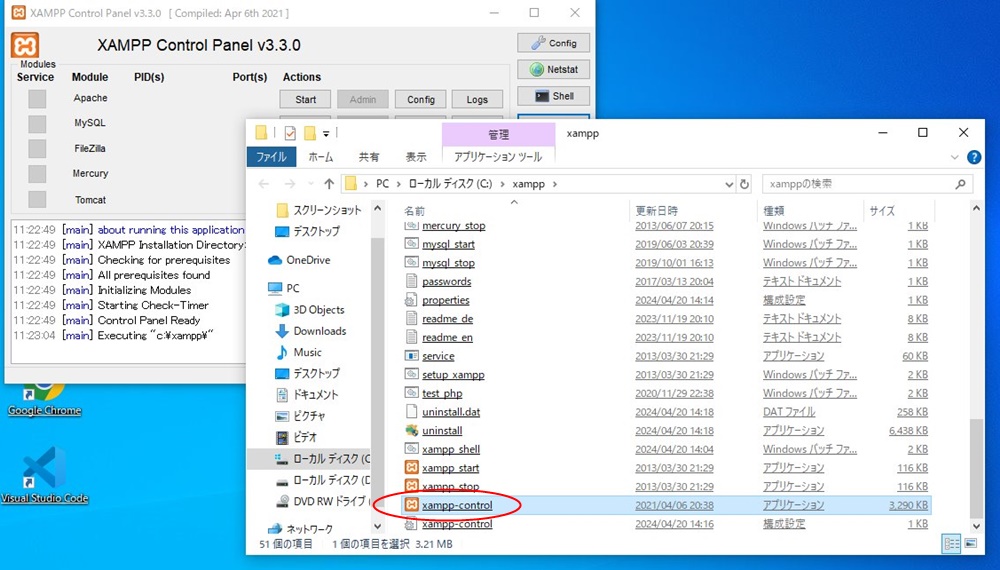Open the Config button with wrench icon
Screen dimensions: 1000x570
[x=553, y=43]
